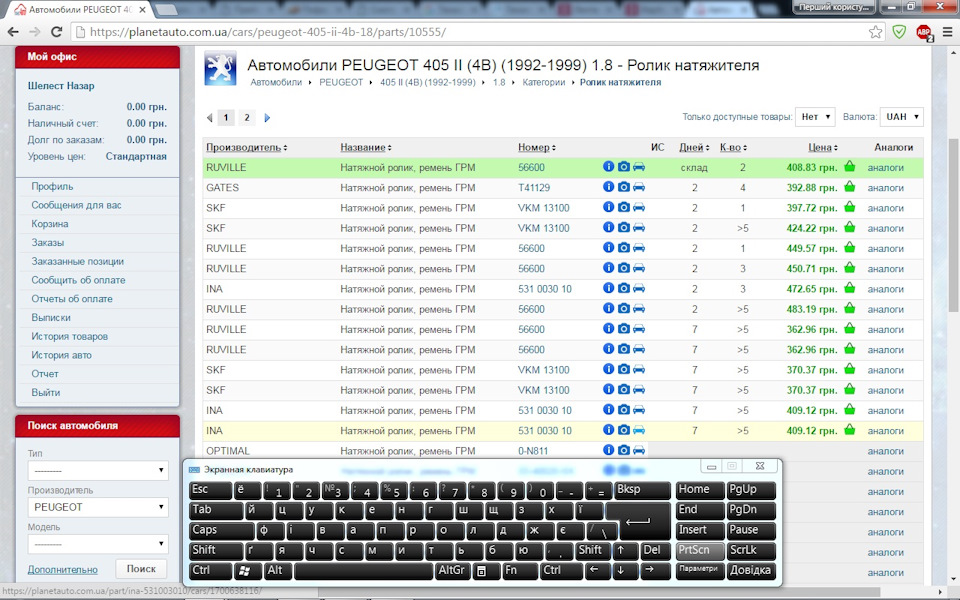Viewport: 960px width, 600px height.
Task: View photo icon for GATES T41129 row
Action: point(623,187)
